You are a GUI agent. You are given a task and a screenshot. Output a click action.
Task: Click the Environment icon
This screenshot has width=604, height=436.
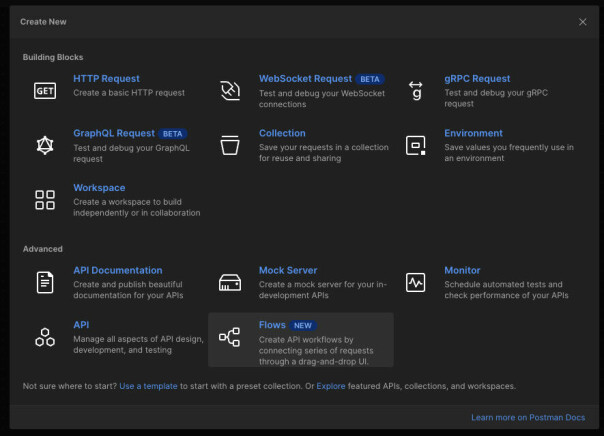point(416,146)
